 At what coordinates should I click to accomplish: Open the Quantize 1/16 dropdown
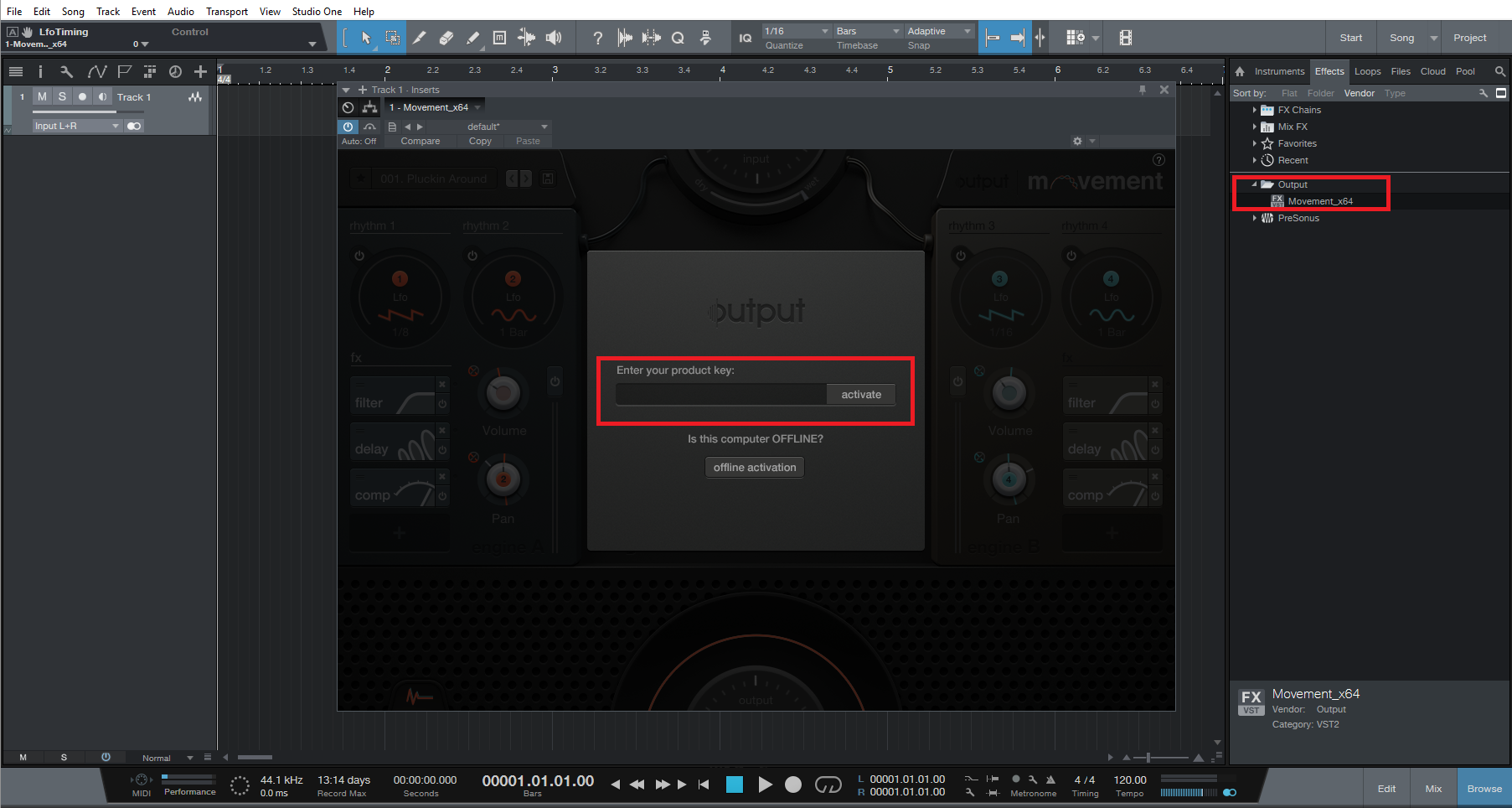click(x=797, y=31)
